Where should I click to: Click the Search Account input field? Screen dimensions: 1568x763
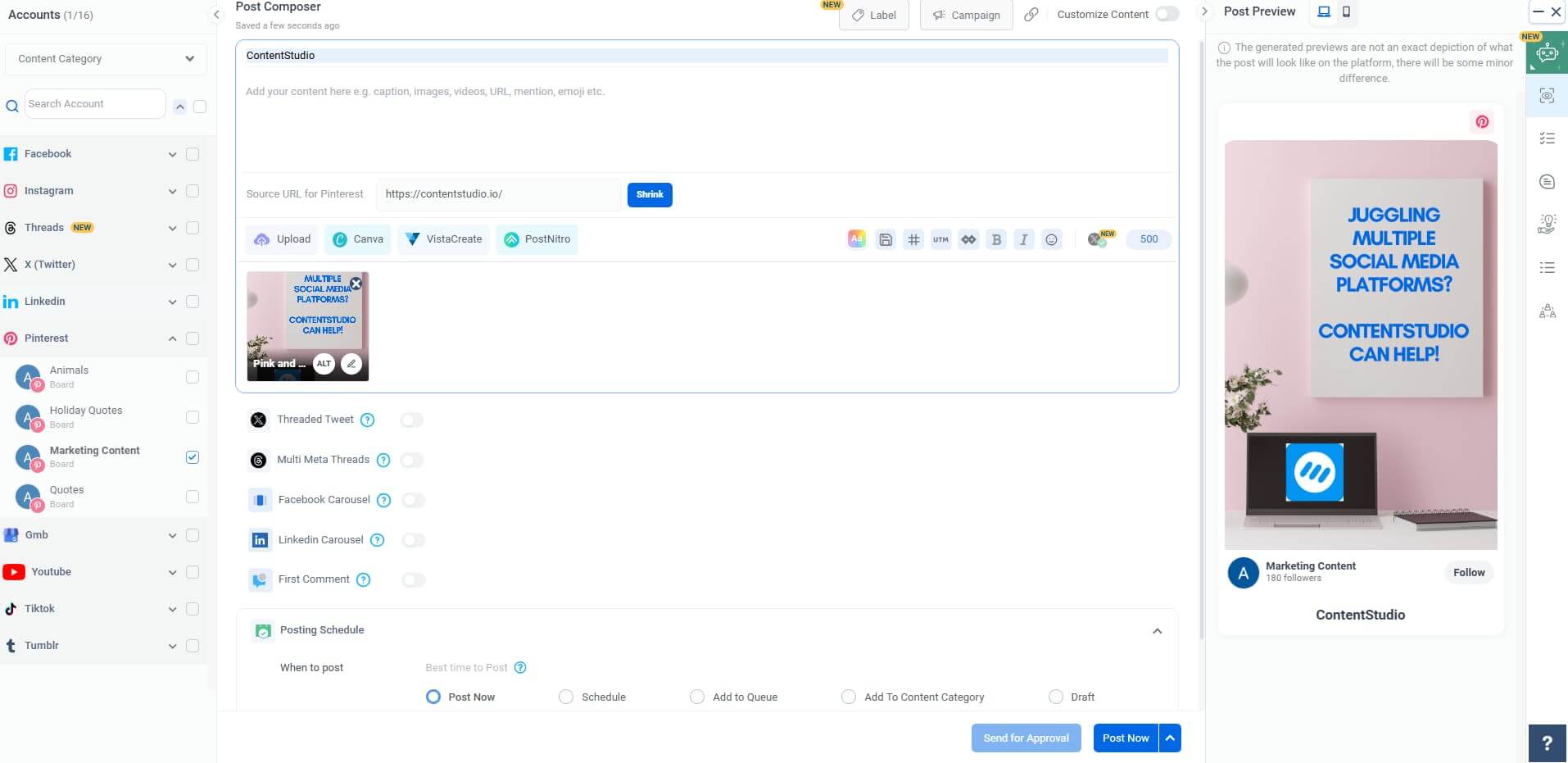click(95, 104)
